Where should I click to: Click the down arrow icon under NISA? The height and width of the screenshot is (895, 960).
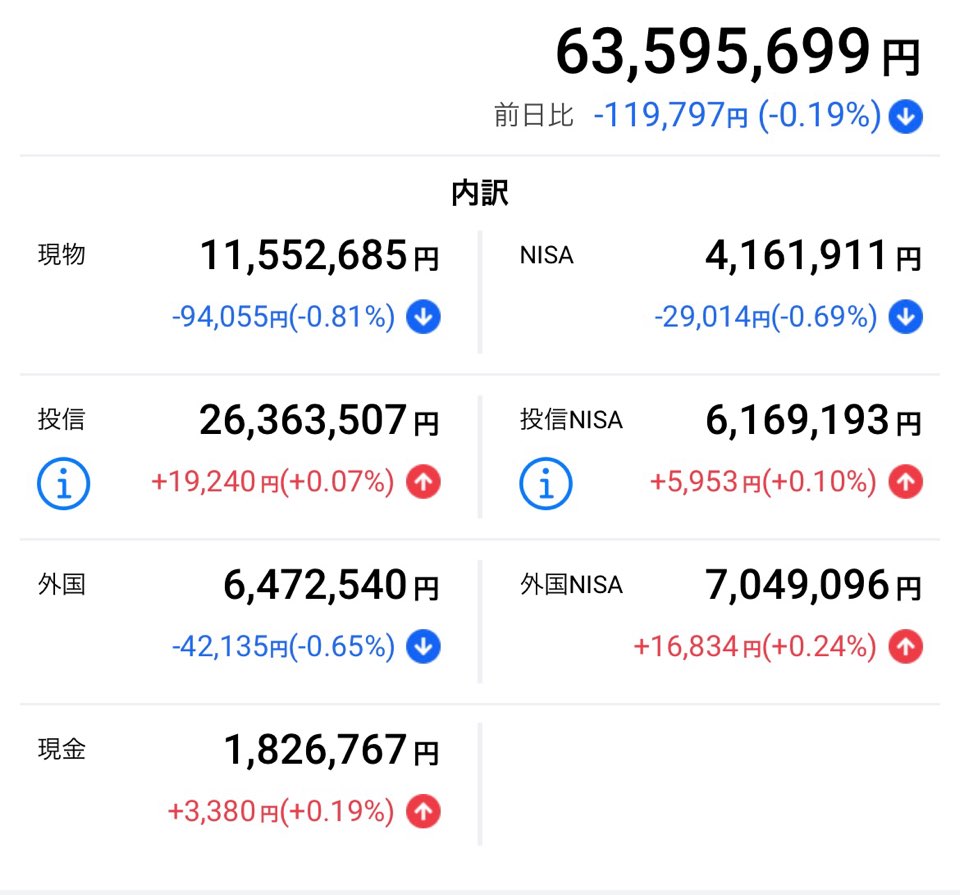906,318
